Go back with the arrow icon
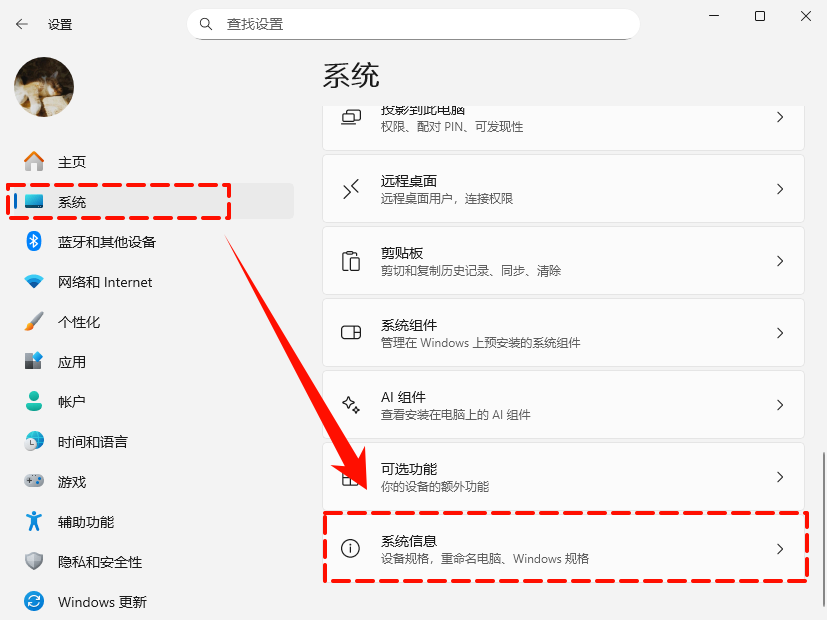The height and width of the screenshot is (620, 827). (22, 24)
